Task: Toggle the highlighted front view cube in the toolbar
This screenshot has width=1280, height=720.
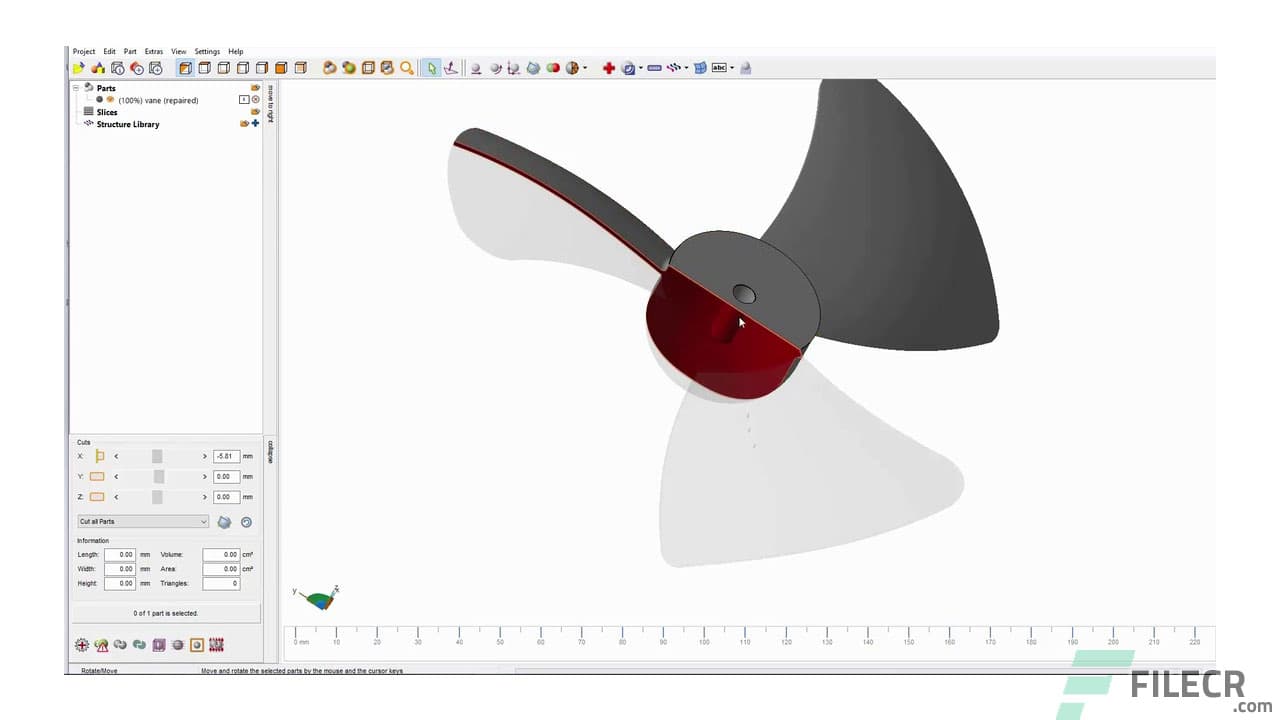Action: click(186, 67)
